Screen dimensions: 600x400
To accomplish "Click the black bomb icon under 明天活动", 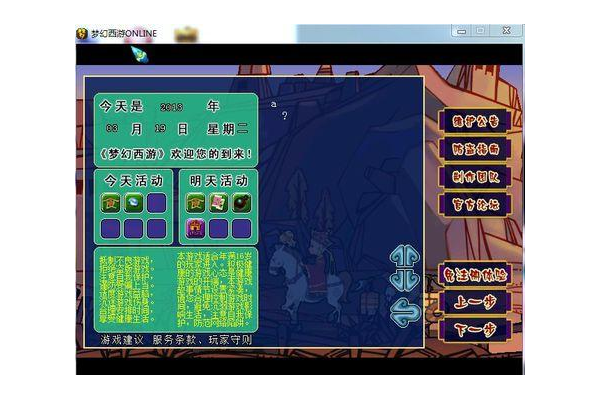I will pos(242,203).
